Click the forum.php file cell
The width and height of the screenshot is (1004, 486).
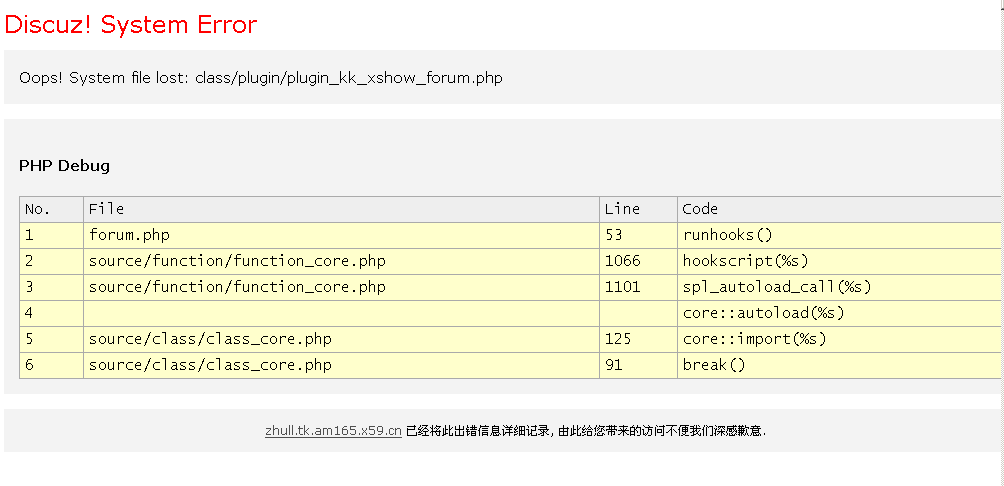coord(341,236)
